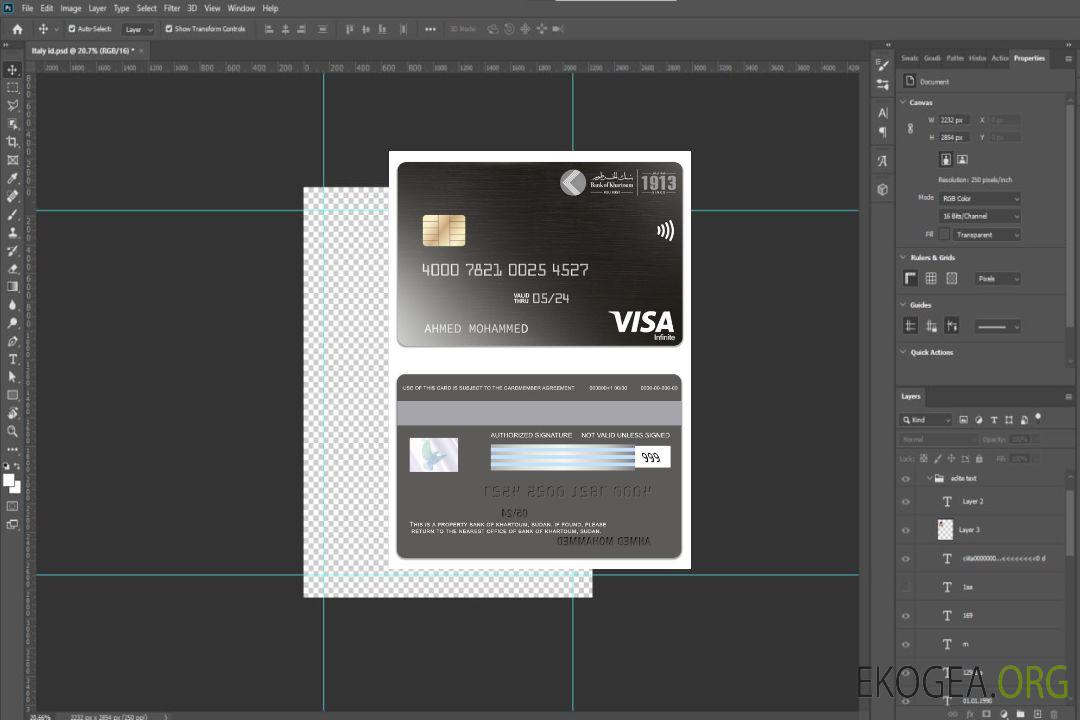The height and width of the screenshot is (720, 1080).
Task: Filter layers by type layers icon
Action: [x=994, y=420]
